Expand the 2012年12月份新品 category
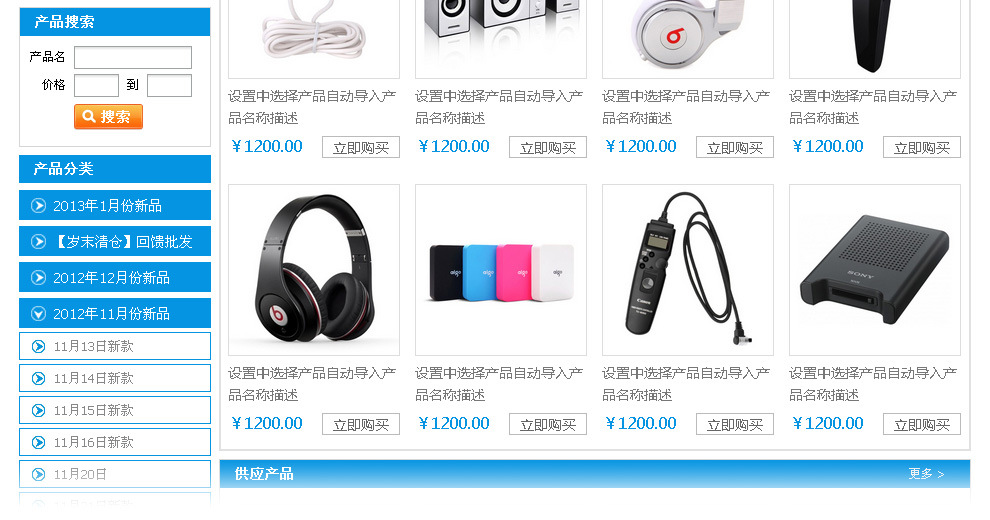Image resolution: width=990 pixels, height=520 pixels. [115, 277]
